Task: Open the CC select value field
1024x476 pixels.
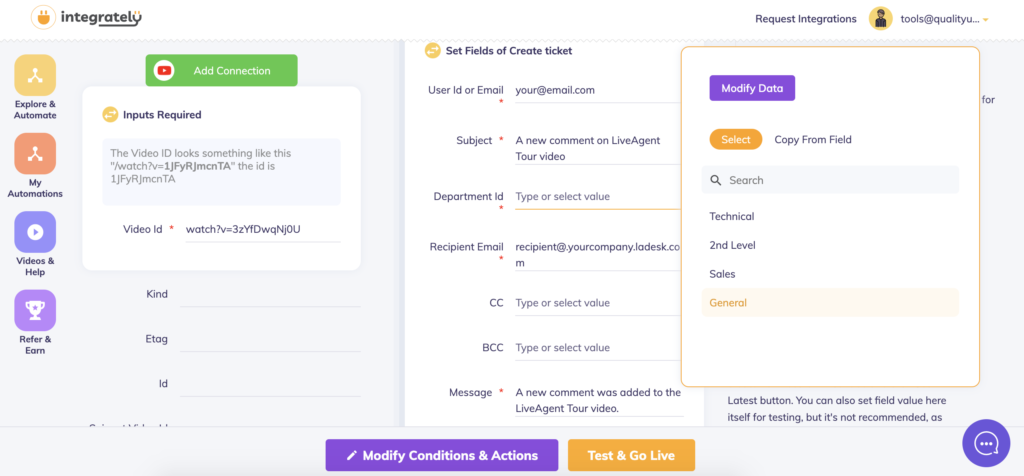Action: pyautogui.click(x=600, y=303)
